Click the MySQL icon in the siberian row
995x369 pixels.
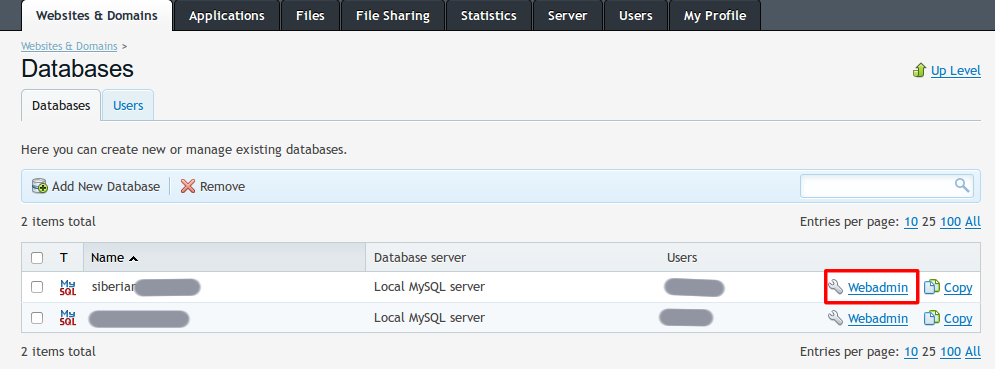(x=68, y=287)
